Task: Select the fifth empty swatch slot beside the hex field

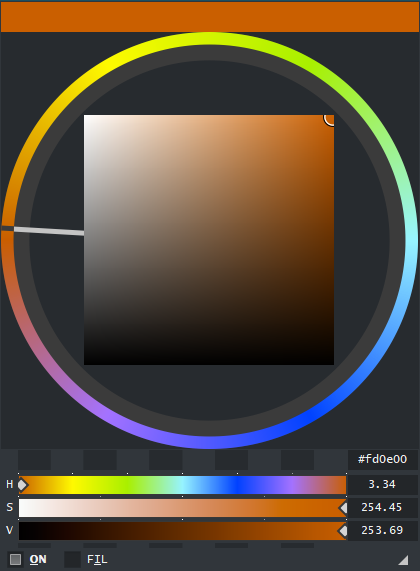Action: pyautogui.click(x=297, y=460)
